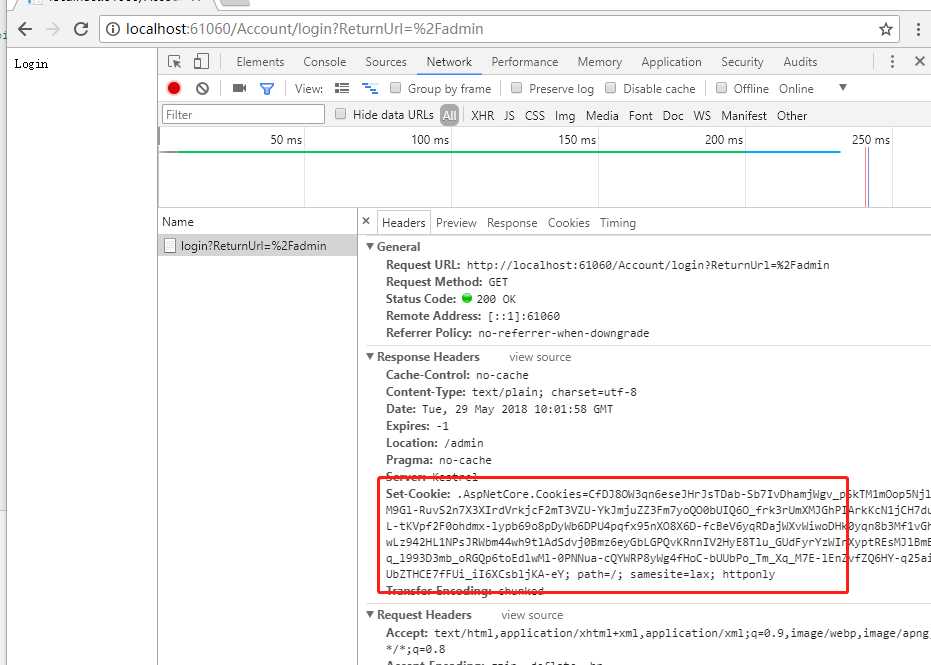The image size is (931, 665).
Task: Switch to the Memory tab
Action: tap(600, 62)
